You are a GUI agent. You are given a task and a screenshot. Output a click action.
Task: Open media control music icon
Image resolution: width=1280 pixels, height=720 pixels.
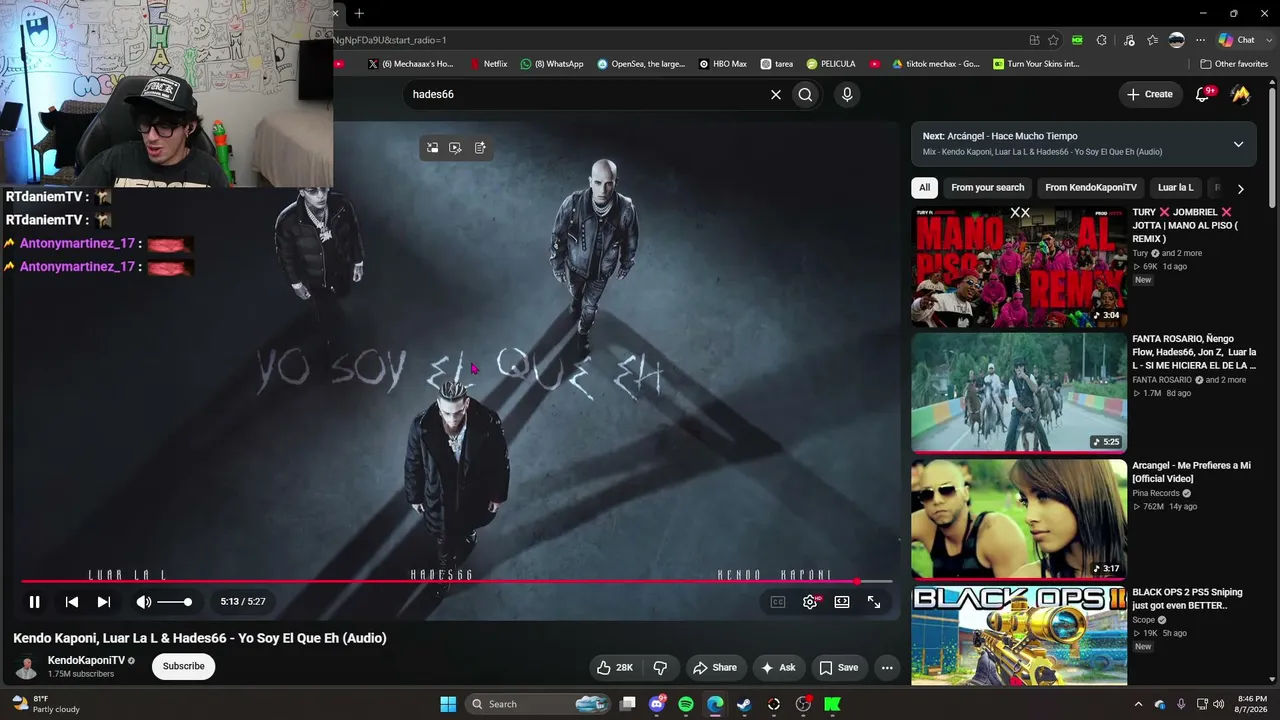pos(1130,40)
